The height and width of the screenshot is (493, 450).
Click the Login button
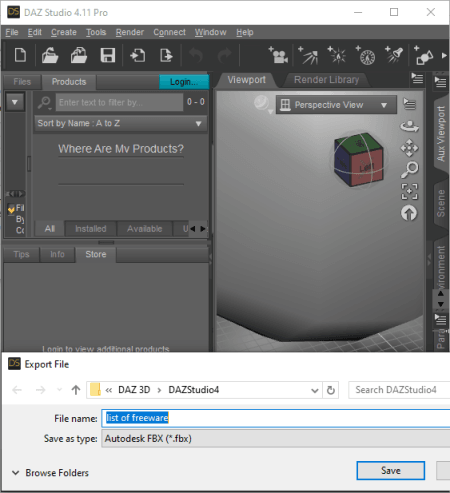click(x=184, y=82)
